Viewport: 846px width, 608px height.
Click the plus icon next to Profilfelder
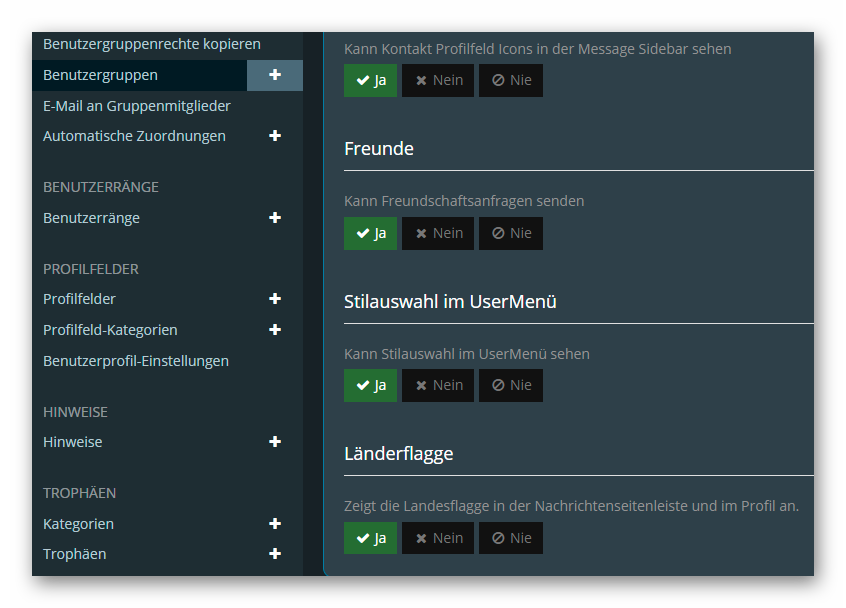[275, 299]
